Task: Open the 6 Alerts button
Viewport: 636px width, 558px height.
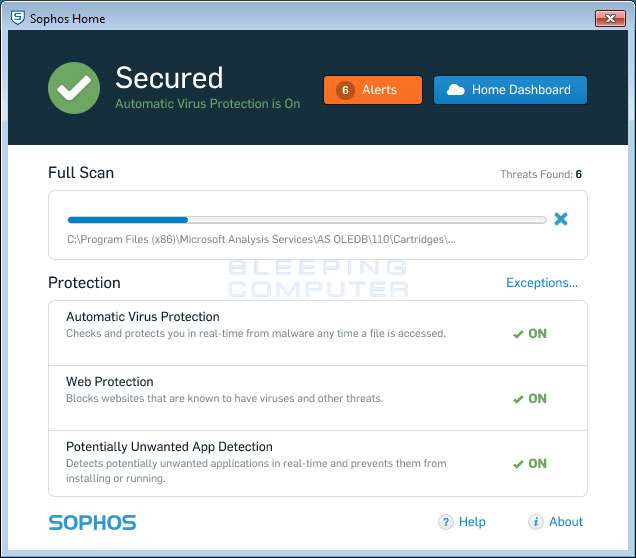Action: tap(373, 90)
